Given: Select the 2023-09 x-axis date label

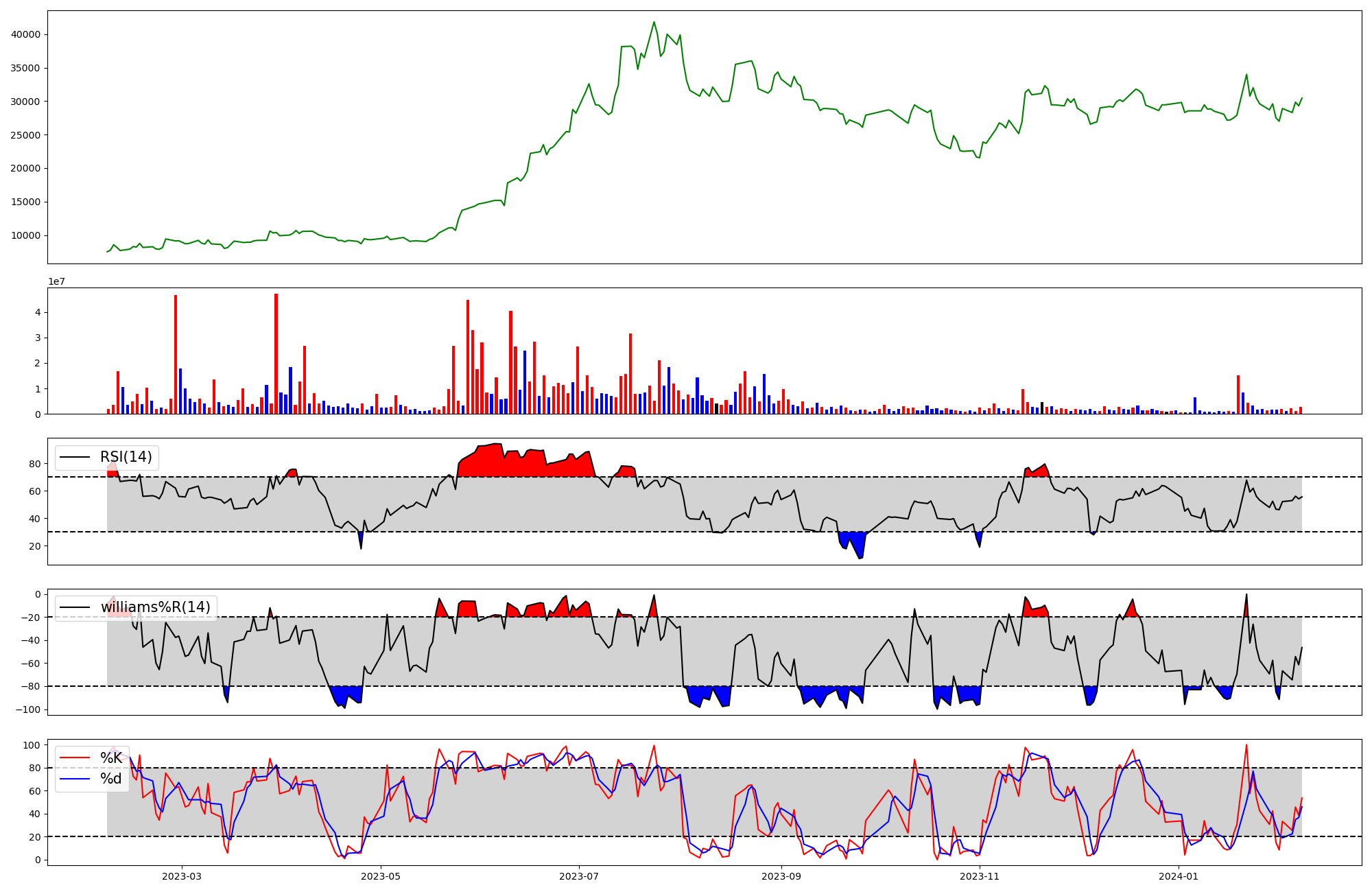Looking at the screenshot, I should point(781,876).
